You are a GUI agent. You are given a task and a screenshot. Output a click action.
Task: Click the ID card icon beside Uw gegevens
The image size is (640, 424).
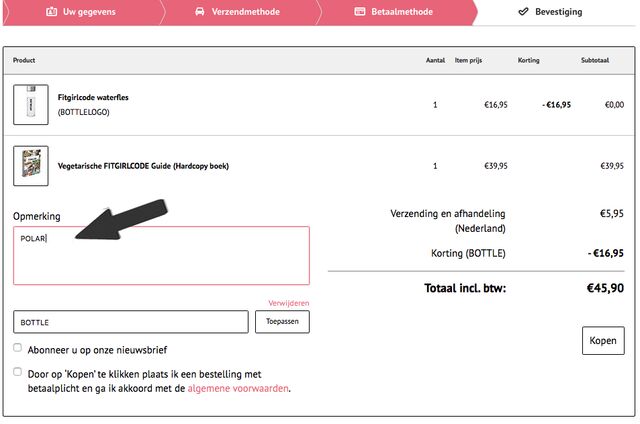(x=52, y=12)
